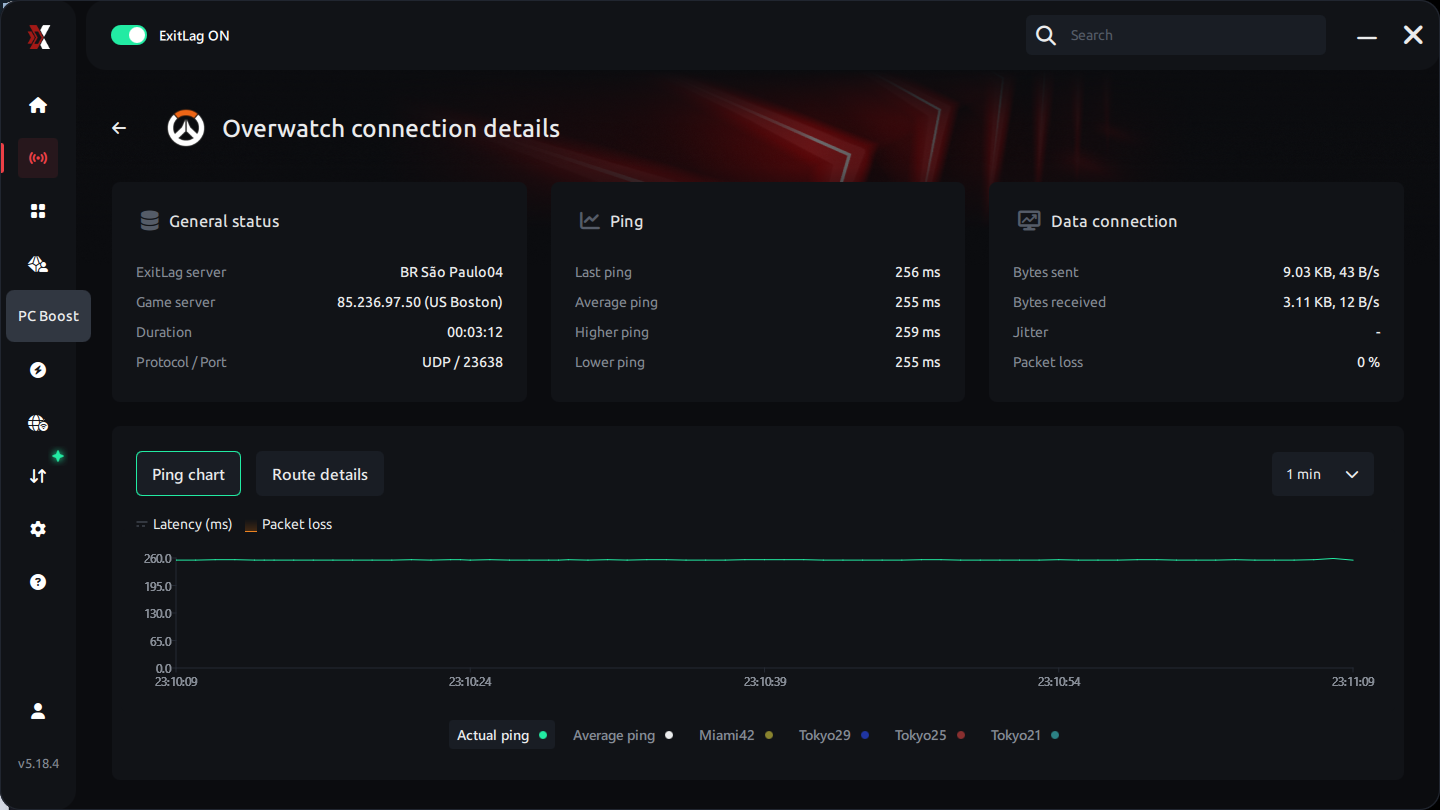The height and width of the screenshot is (810, 1440).
Task: Select the live connections signal icon
Action: 38,158
